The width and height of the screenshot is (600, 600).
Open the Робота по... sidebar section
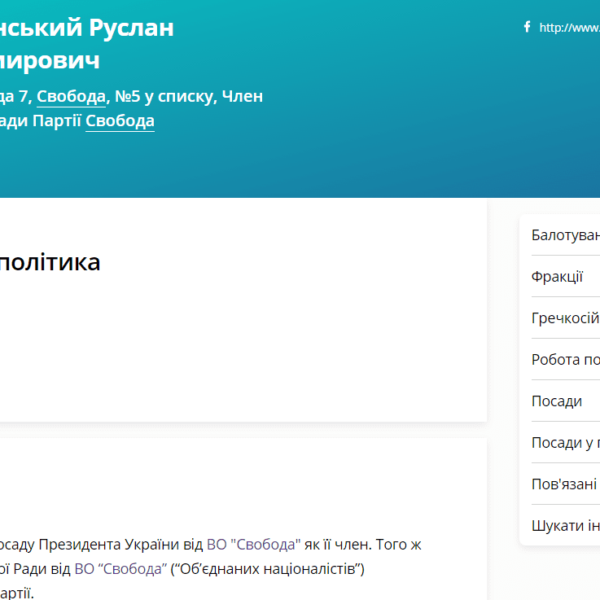566,359
